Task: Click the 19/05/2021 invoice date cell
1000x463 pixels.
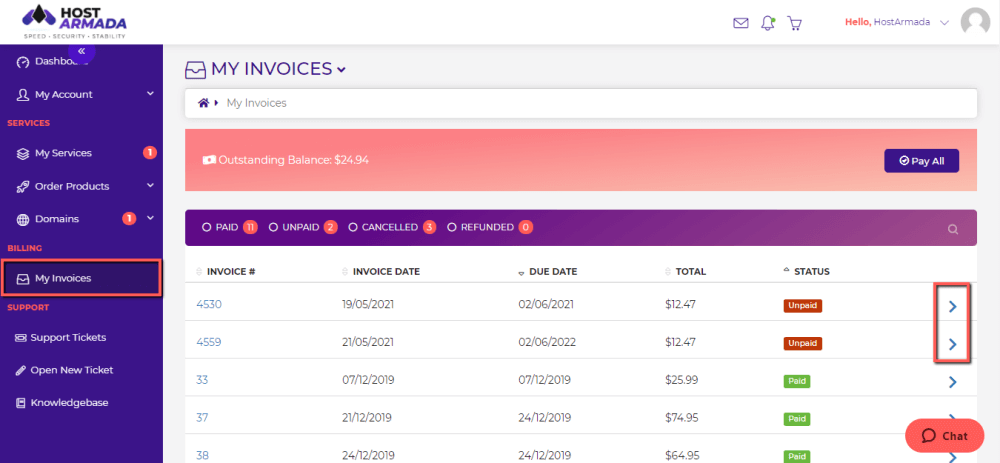Action: [x=368, y=305]
